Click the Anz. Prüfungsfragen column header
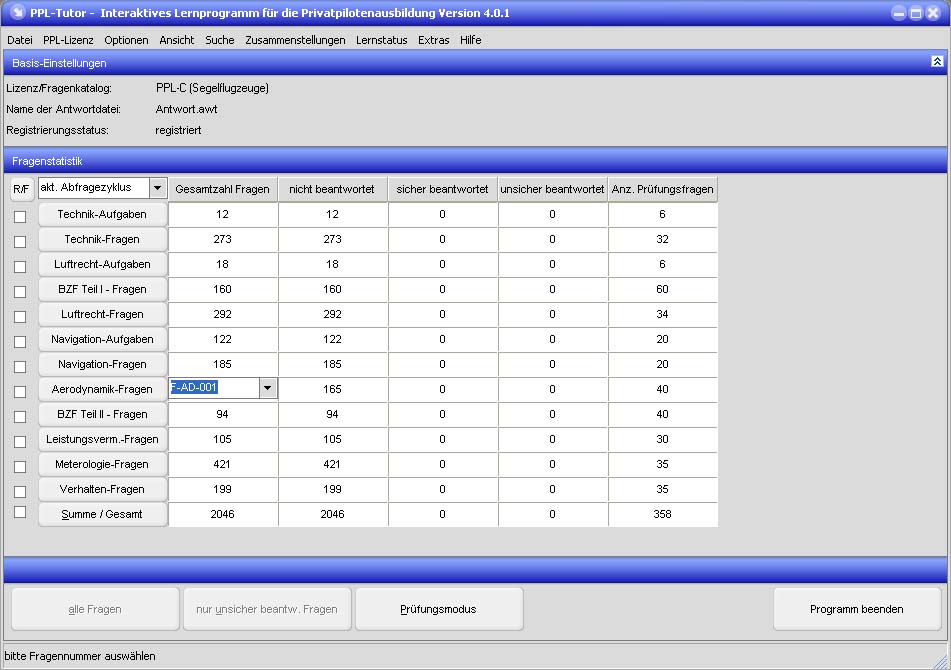This screenshot has height=670, width=951. (x=662, y=189)
